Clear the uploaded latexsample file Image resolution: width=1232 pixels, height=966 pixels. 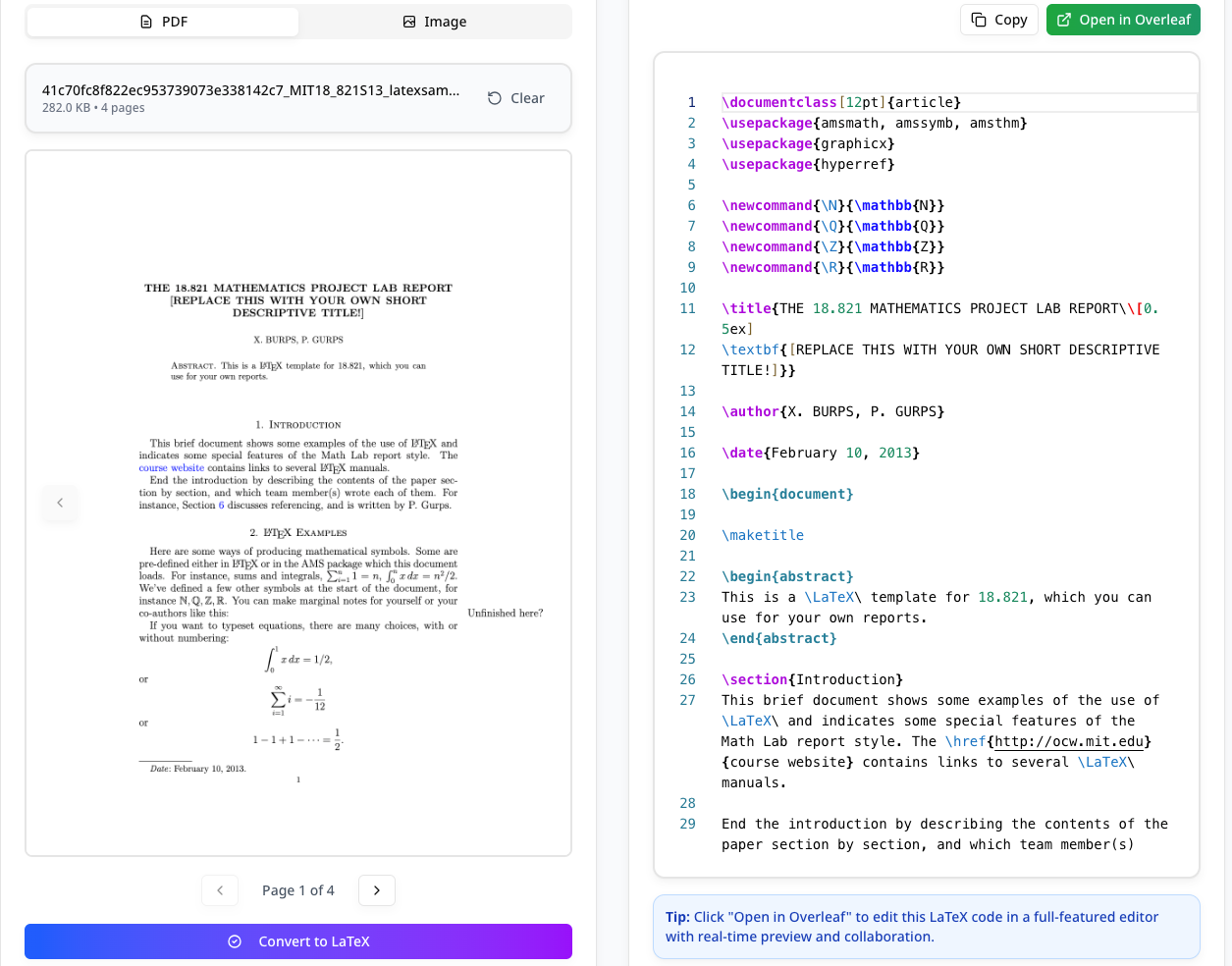[x=515, y=97]
